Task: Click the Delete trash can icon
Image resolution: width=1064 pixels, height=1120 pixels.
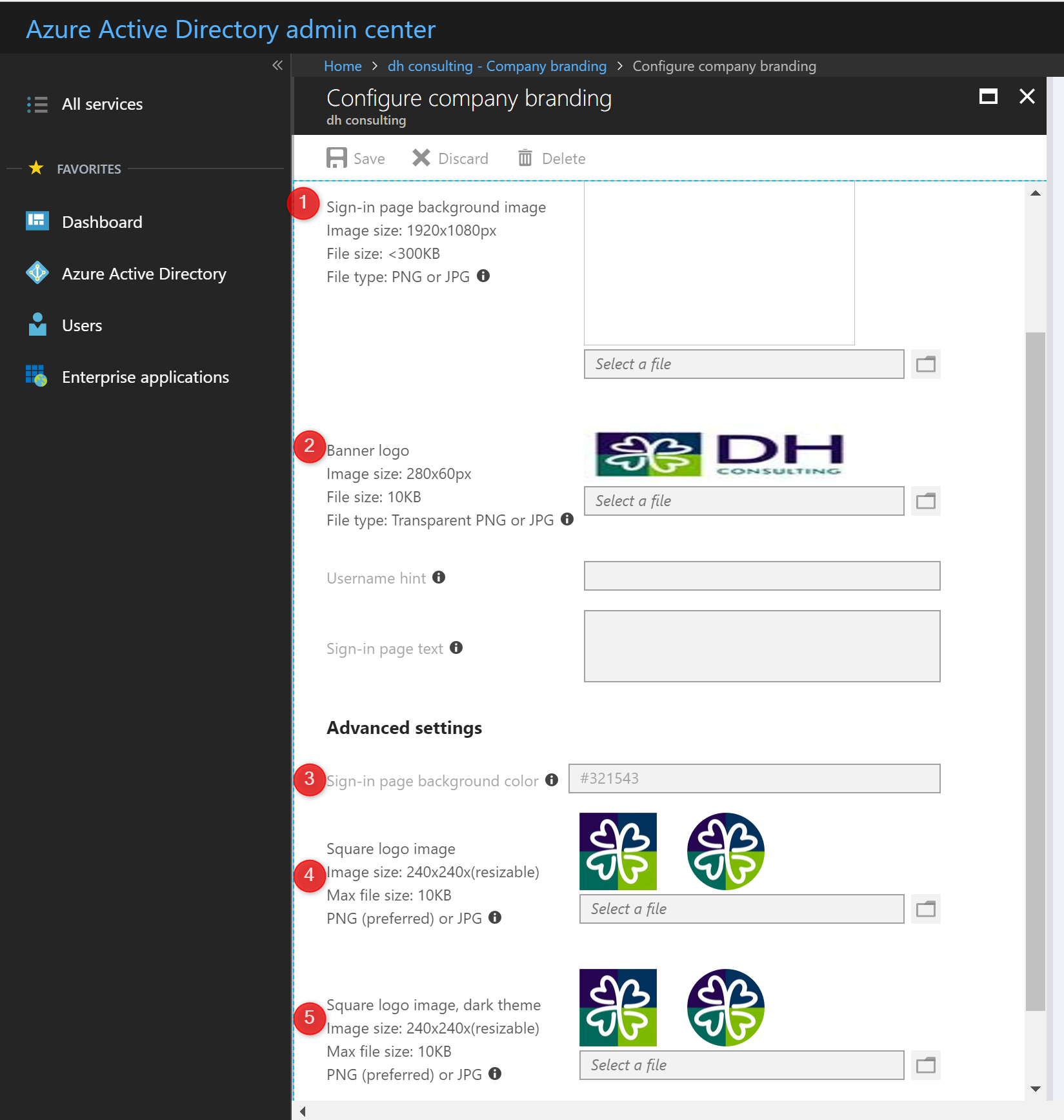Action: coord(525,158)
